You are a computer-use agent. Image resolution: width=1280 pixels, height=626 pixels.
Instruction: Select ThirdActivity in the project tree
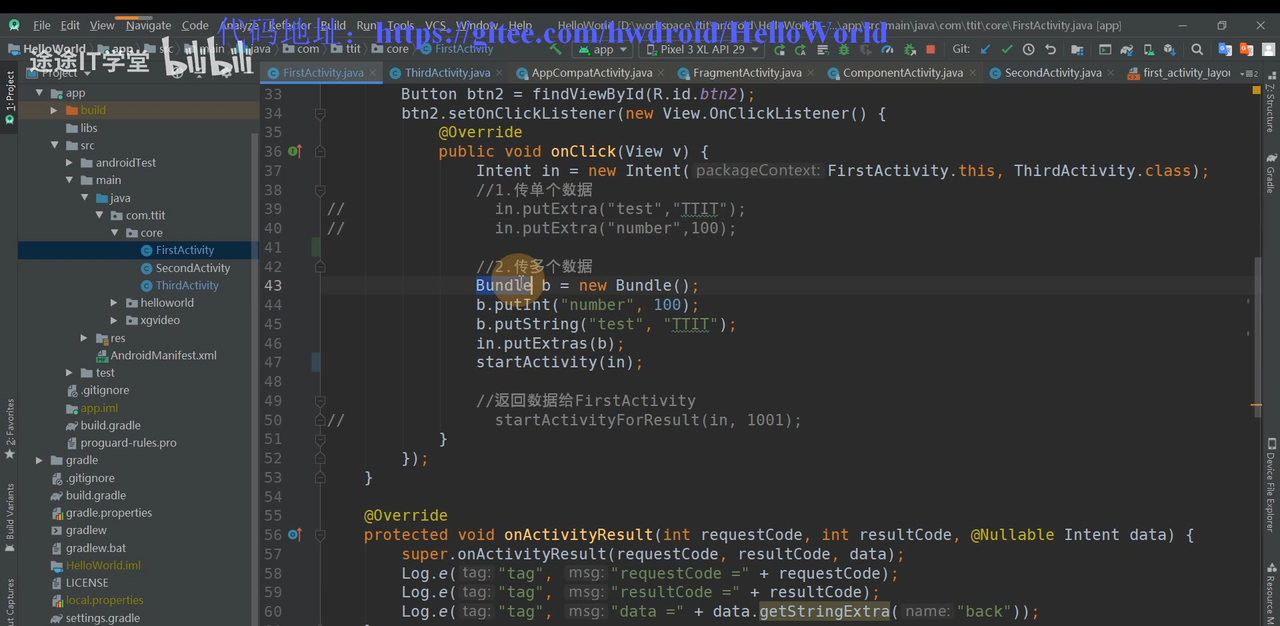187,285
